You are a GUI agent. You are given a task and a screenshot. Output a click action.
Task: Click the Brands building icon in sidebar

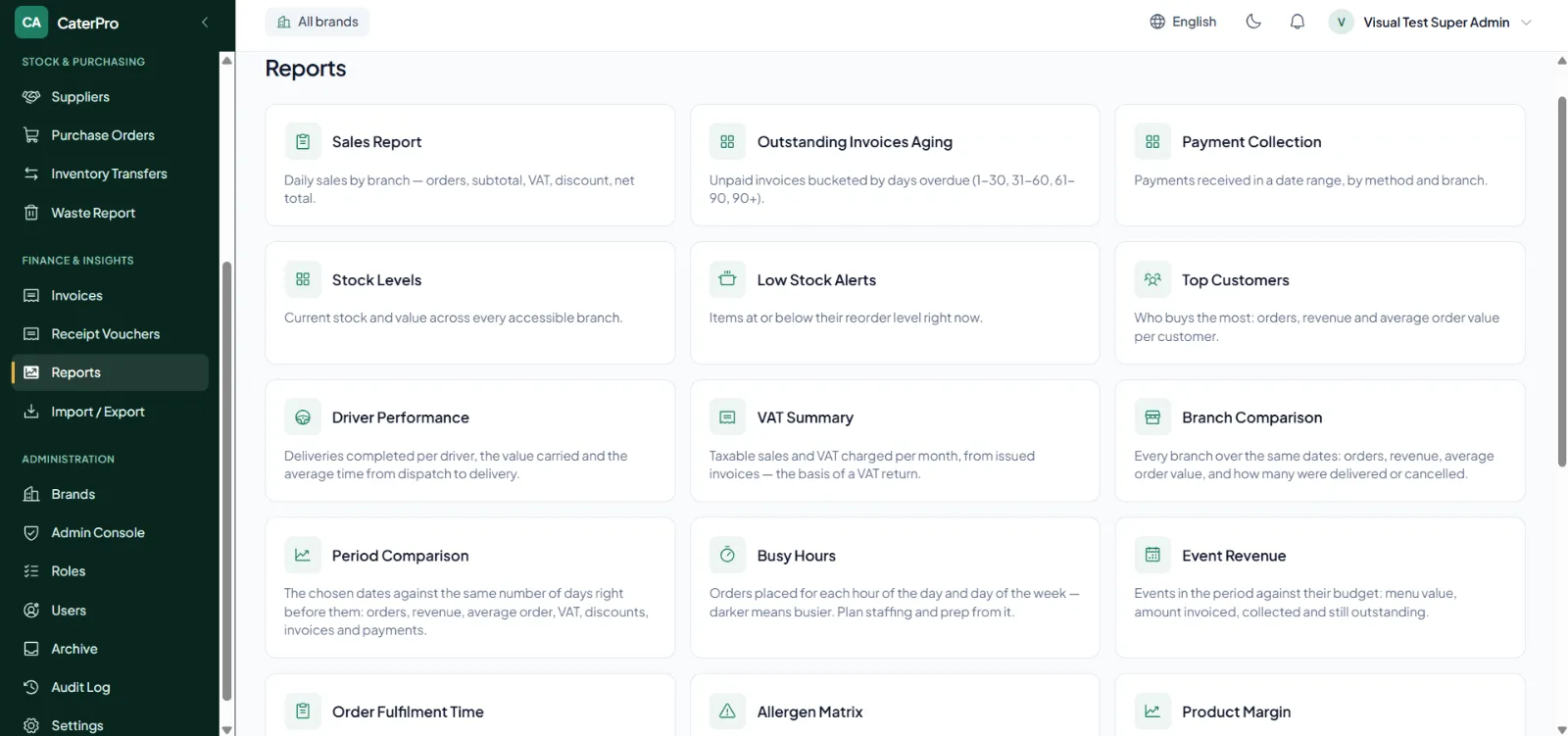coord(31,494)
